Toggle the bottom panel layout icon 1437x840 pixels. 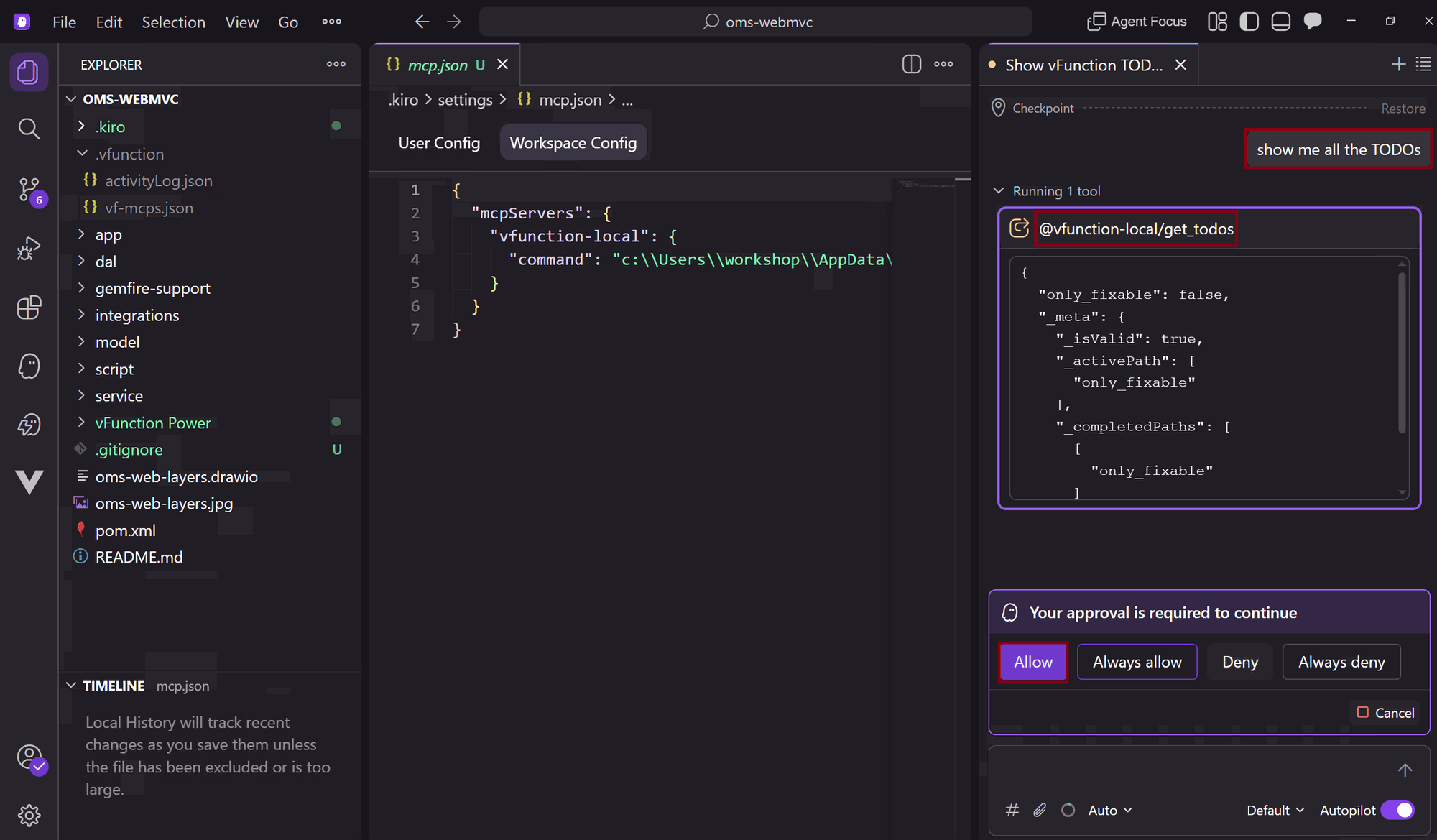click(1281, 22)
